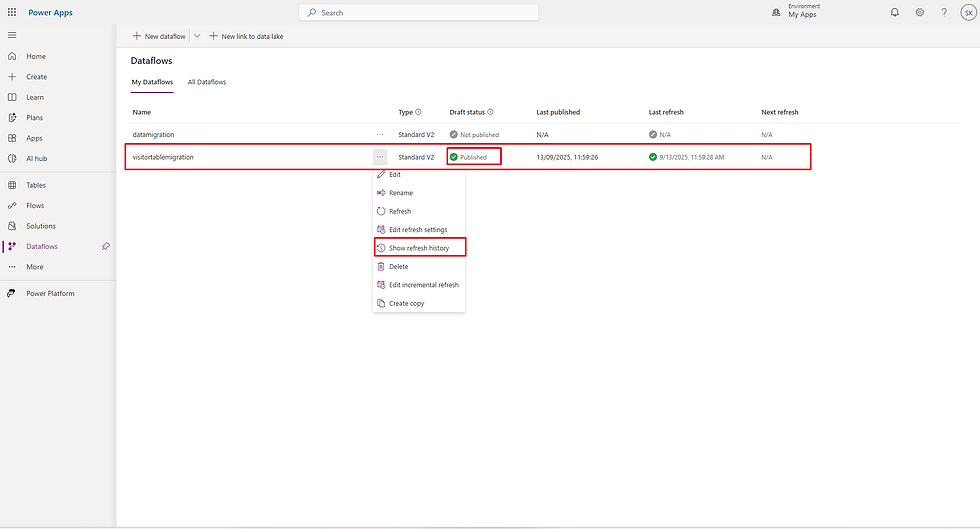Unpin Dataflows using the pin icon
The height and width of the screenshot is (529, 980).
106,246
